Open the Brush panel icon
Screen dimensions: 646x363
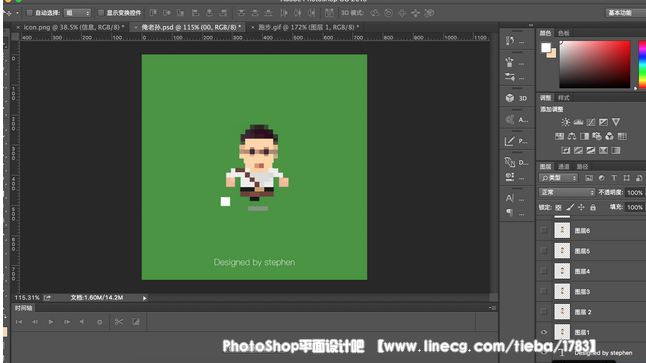[510, 63]
